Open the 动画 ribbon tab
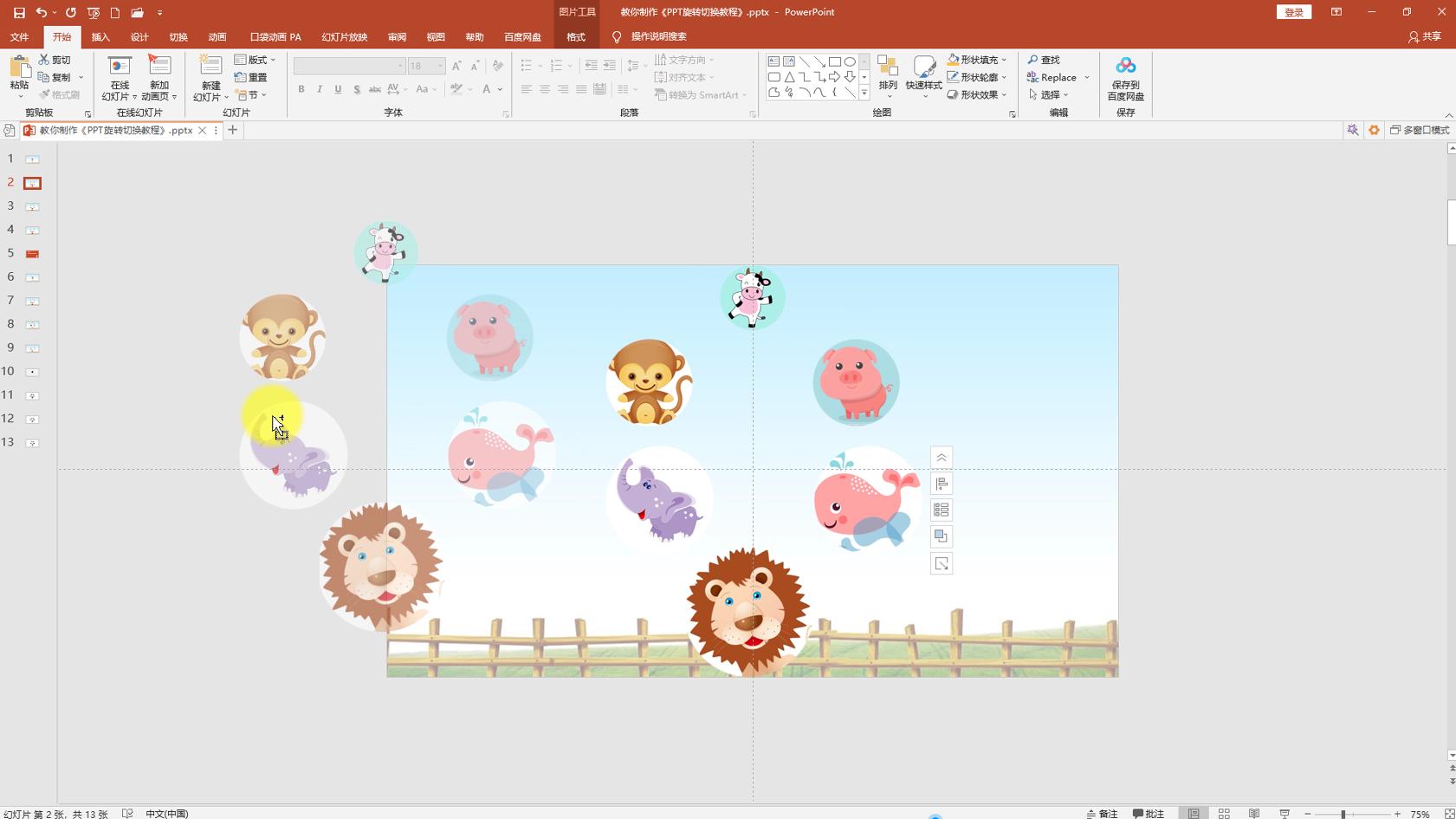Image resolution: width=1456 pixels, height=819 pixels. (x=217, y=37)
